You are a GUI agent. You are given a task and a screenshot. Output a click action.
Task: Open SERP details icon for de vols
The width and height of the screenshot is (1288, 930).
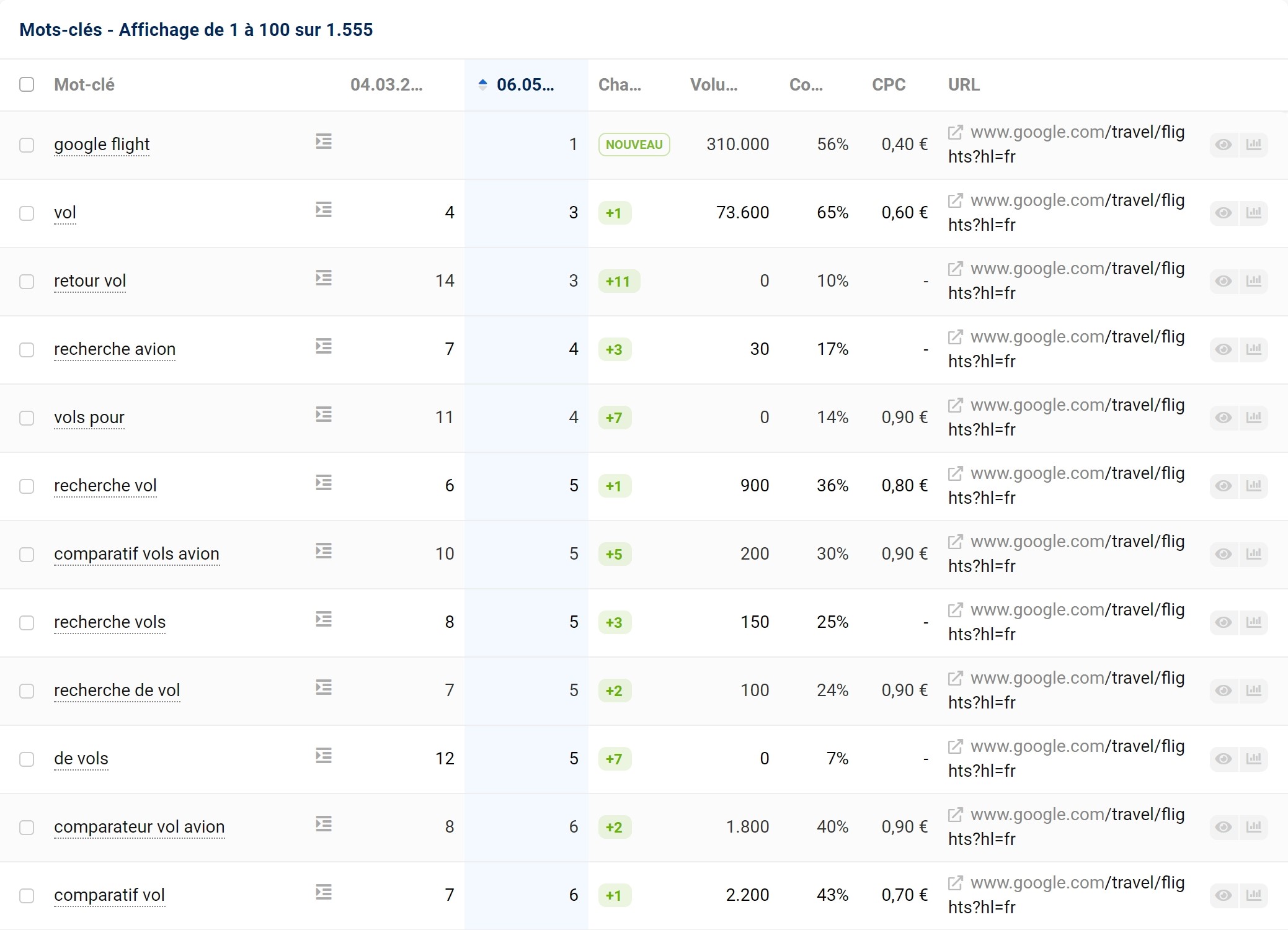point(324,756)
